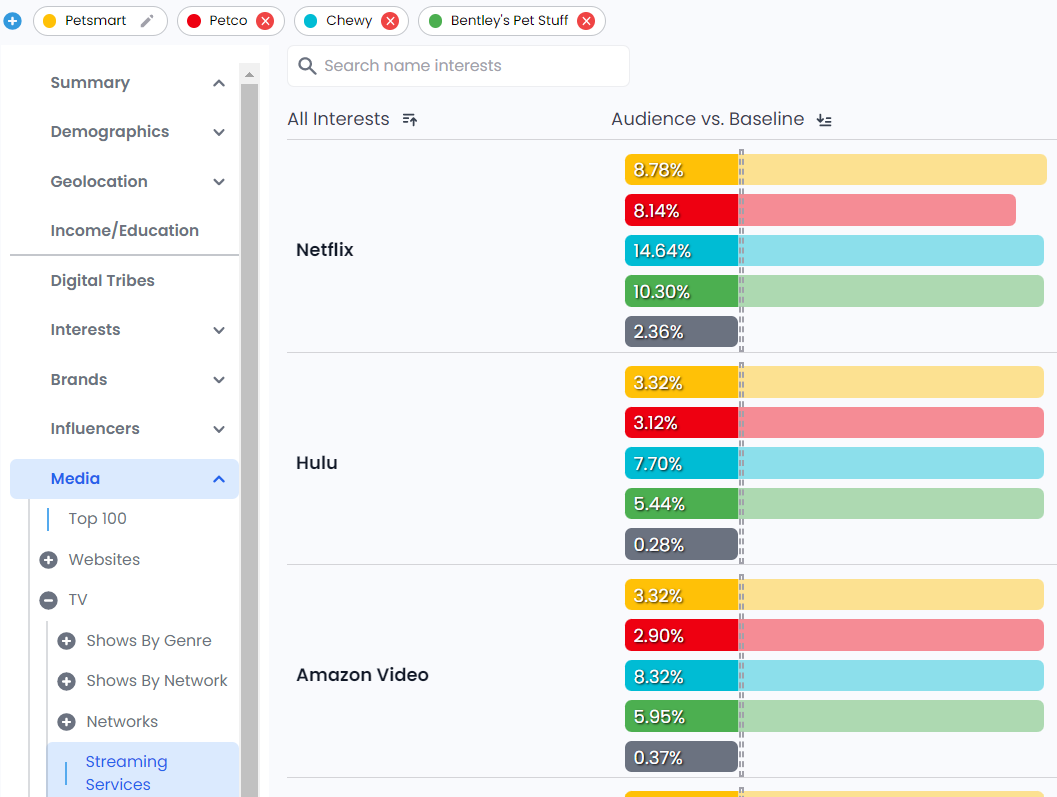Open the Demographics section
Image resolution: width=1057 pixels, height=797 pixels.
(x=110, y=132)
